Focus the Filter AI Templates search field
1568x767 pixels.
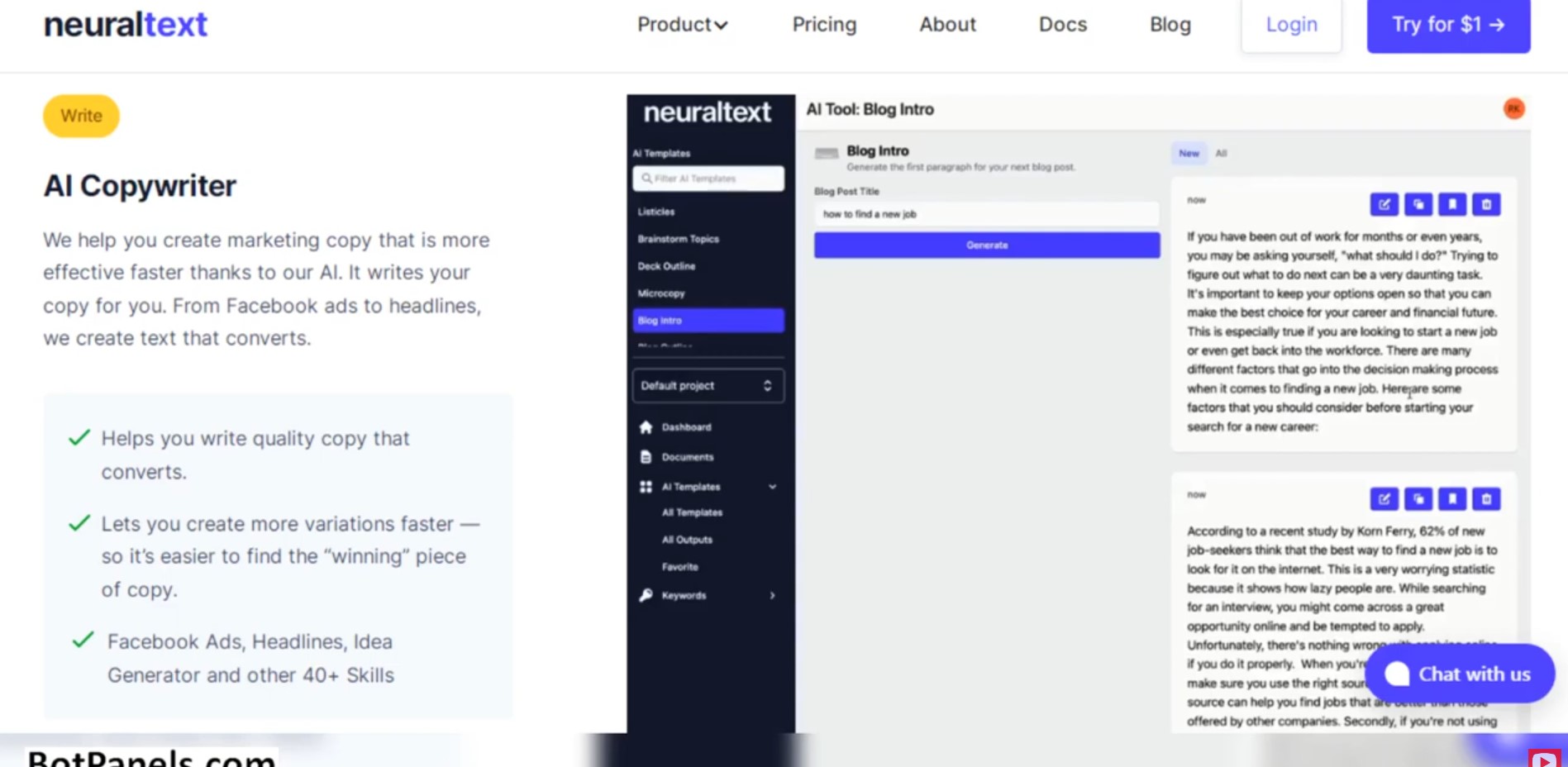(x=708, y=179)
